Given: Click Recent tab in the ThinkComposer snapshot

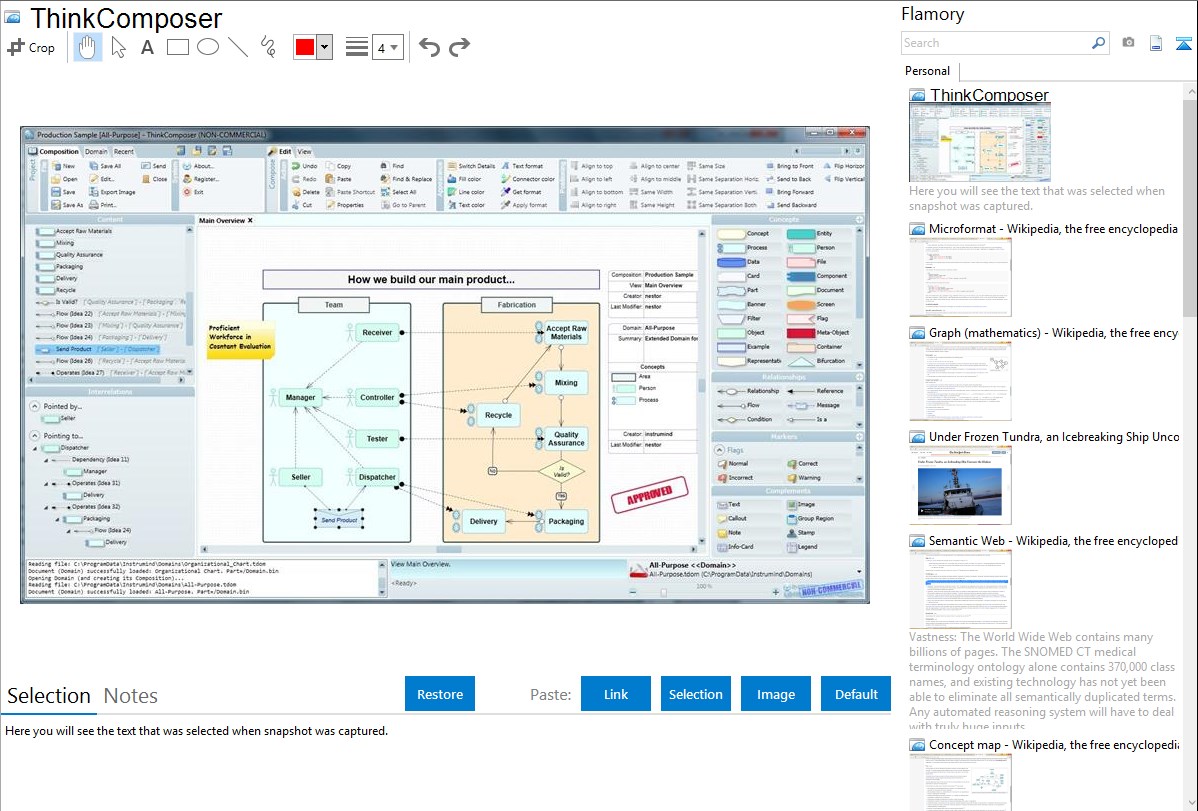Looking at the screenshot, I should click(124, 151).
